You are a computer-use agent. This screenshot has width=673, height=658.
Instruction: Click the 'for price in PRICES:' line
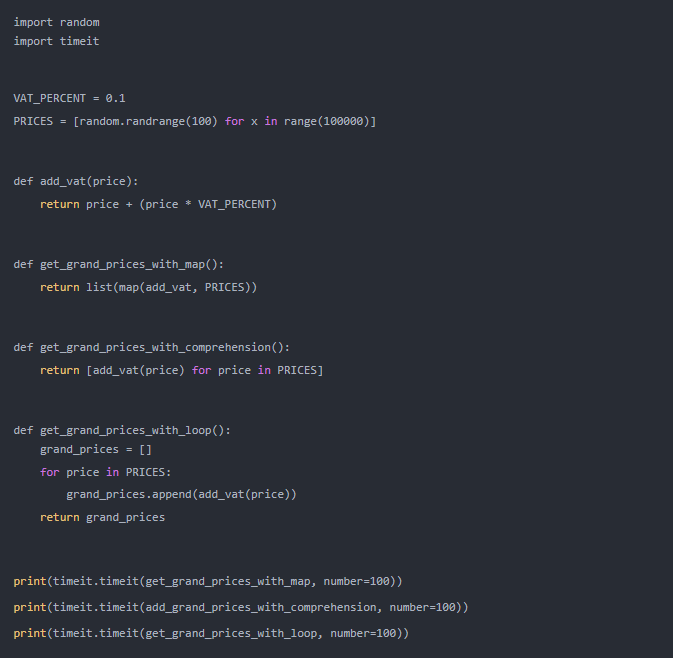pos(106,472)
